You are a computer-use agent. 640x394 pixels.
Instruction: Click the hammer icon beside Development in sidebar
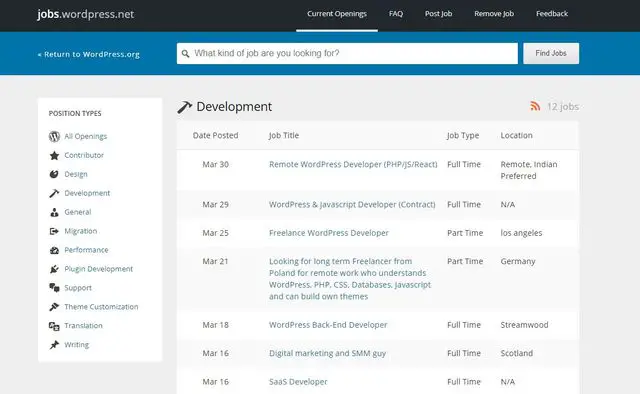point(54,193)
